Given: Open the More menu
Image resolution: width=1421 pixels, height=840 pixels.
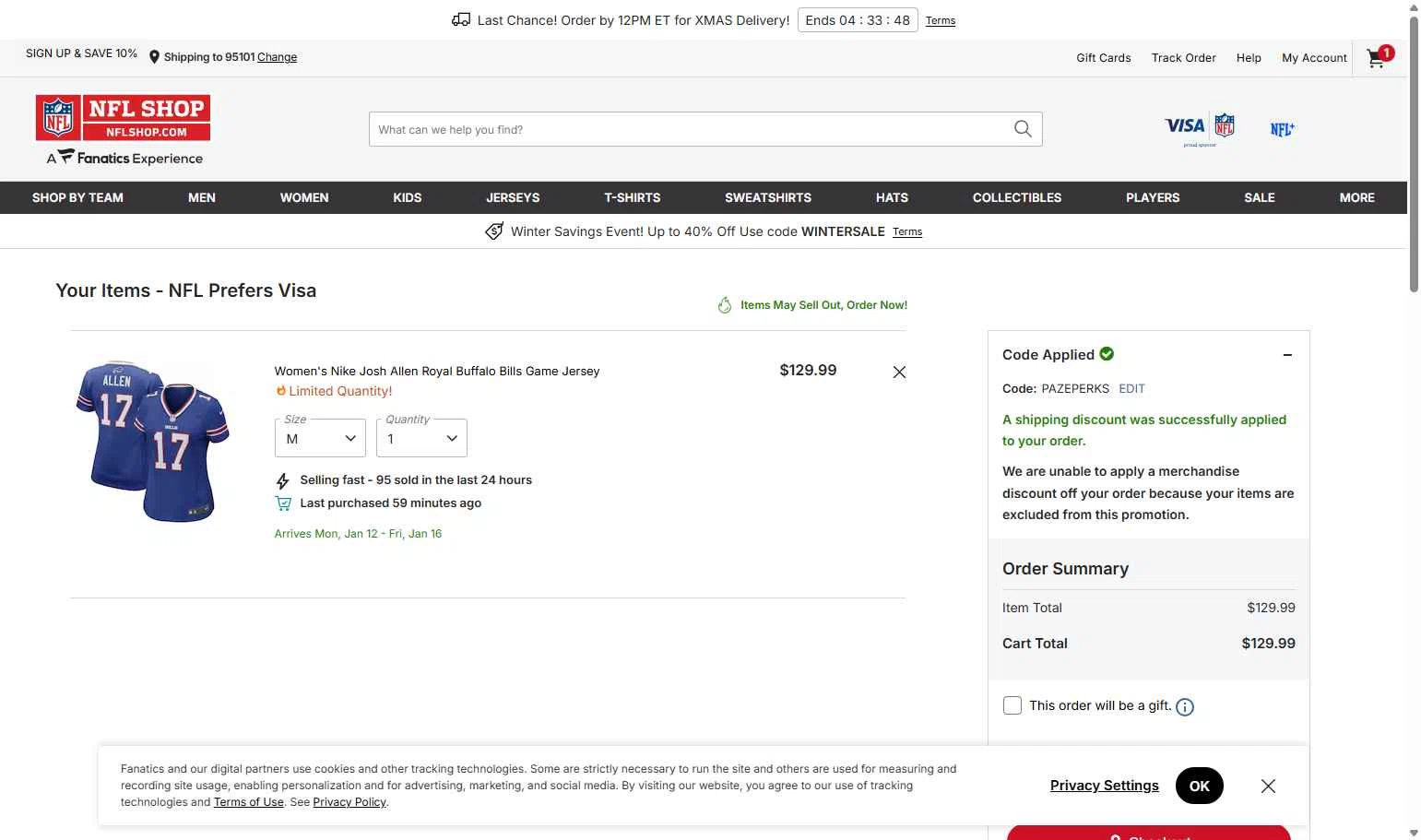Looking at the screenshot, I should pos(1357,197).
